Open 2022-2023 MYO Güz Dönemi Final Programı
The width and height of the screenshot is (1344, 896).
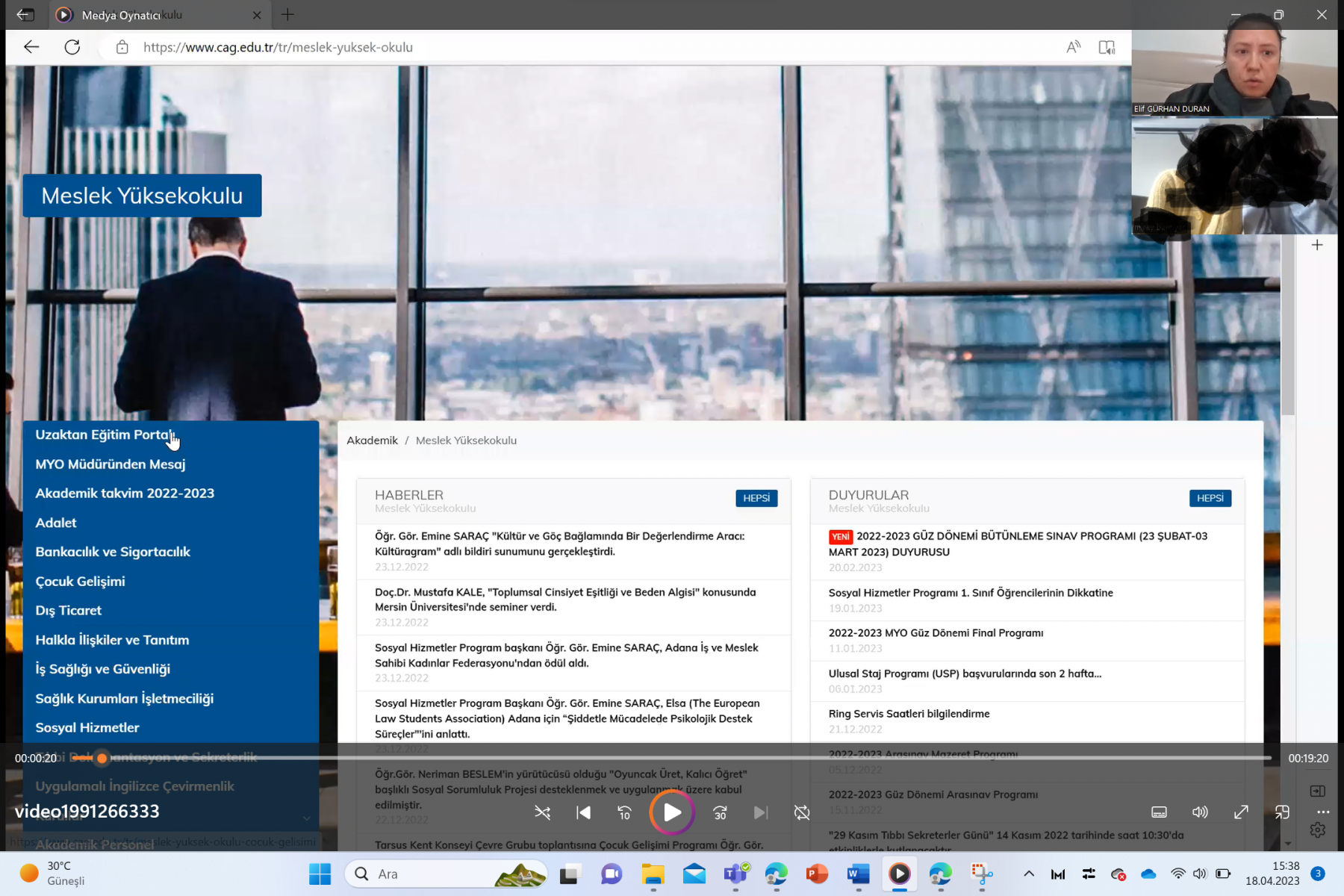pyautogui.click(x=936, y=633)
